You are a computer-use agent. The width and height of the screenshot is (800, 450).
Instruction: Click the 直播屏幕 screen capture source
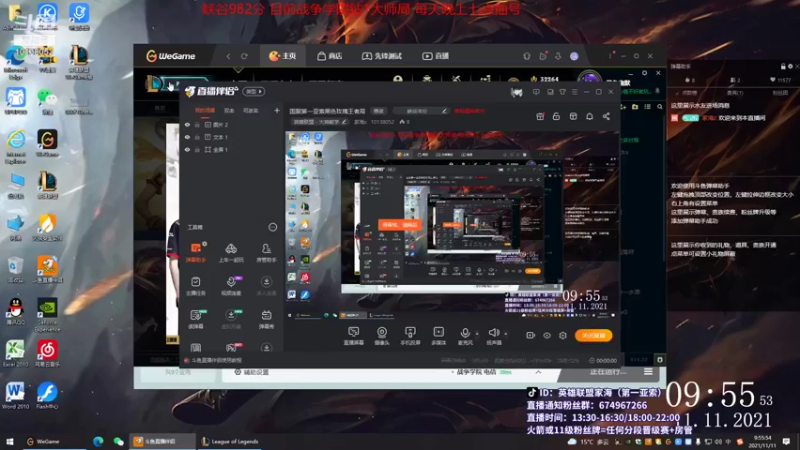354,336
